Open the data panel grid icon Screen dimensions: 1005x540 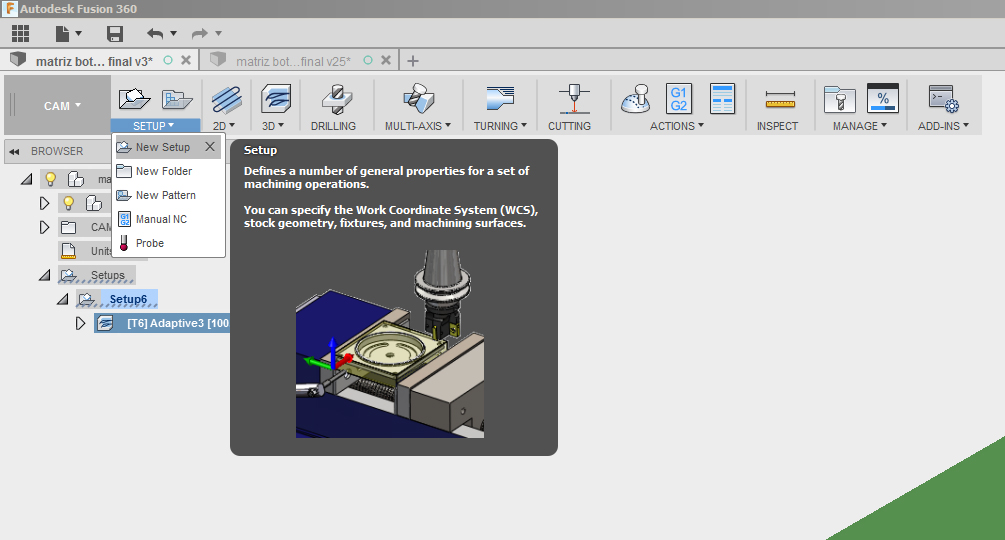21,33
